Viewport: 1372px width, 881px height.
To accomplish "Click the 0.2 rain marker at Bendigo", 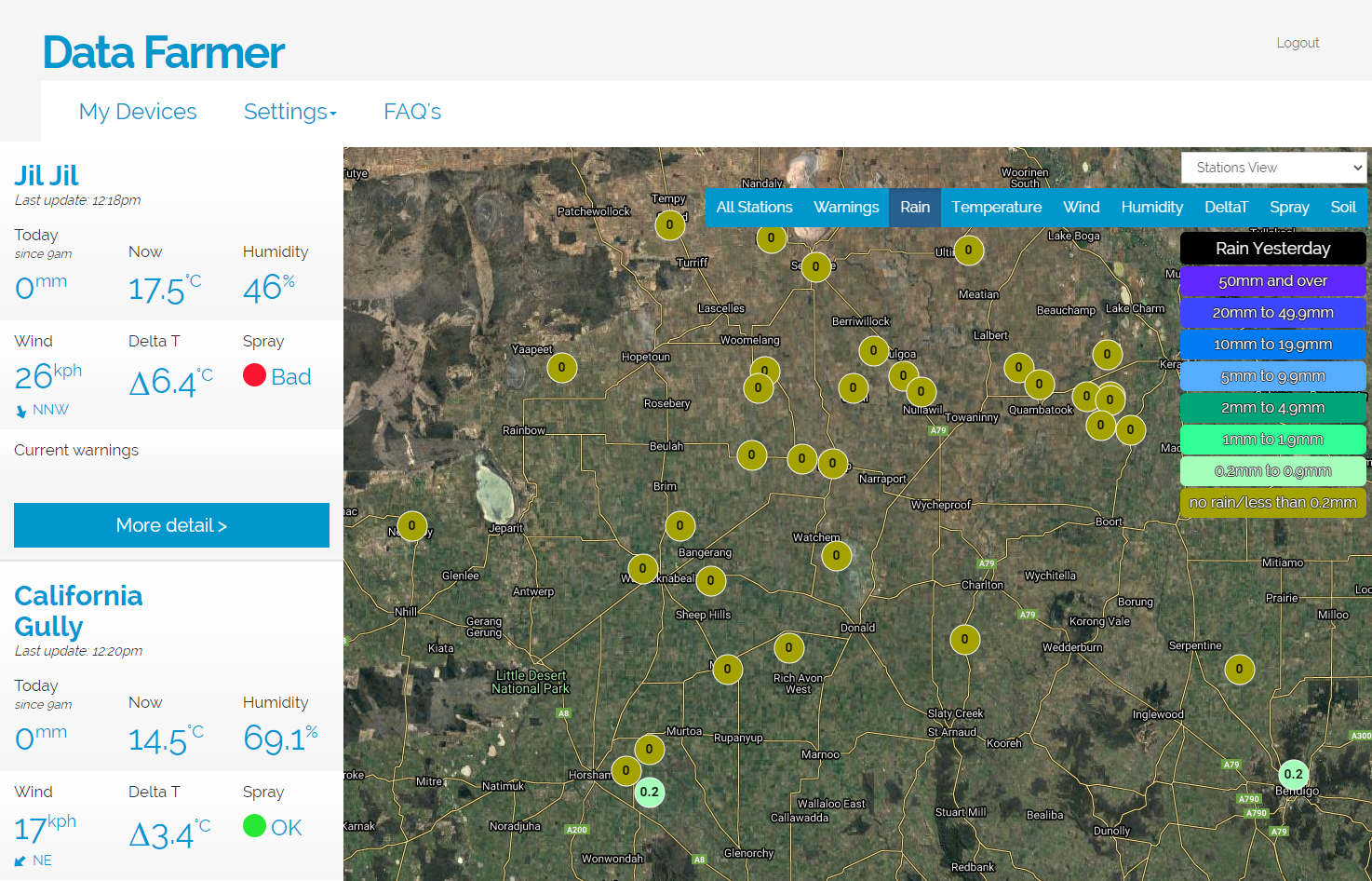I will click(1293, 774).
